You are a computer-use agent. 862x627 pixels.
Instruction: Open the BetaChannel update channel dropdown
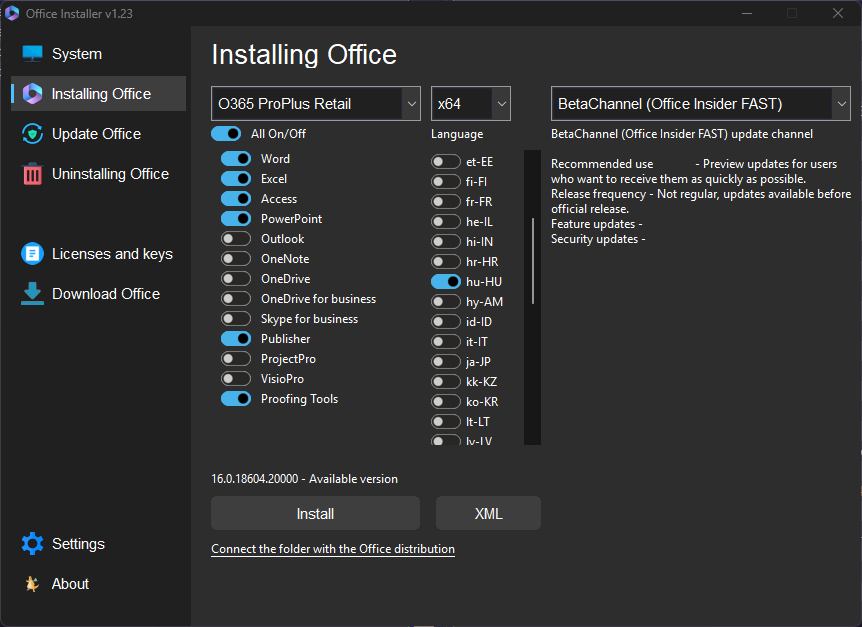point(700,103)
